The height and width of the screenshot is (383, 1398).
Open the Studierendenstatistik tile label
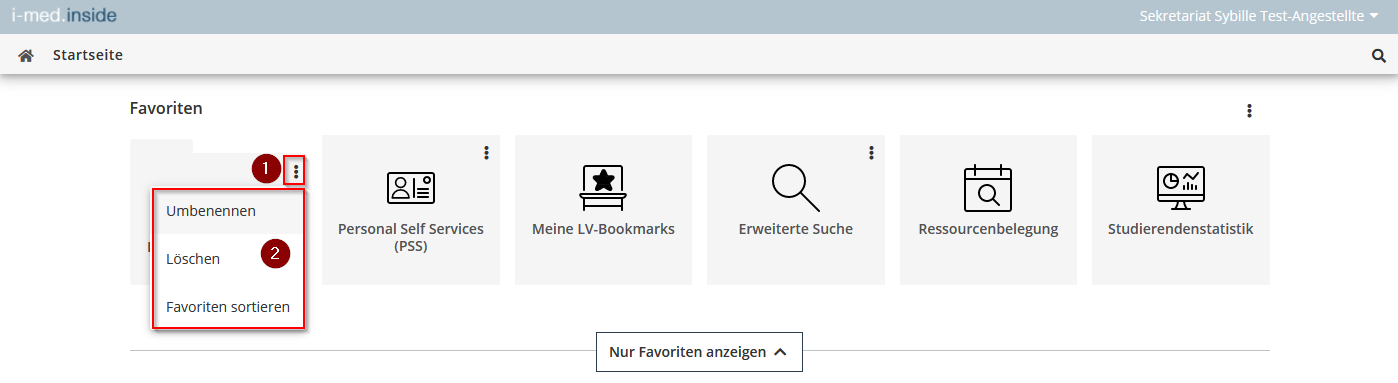[x=1181, y=229]
